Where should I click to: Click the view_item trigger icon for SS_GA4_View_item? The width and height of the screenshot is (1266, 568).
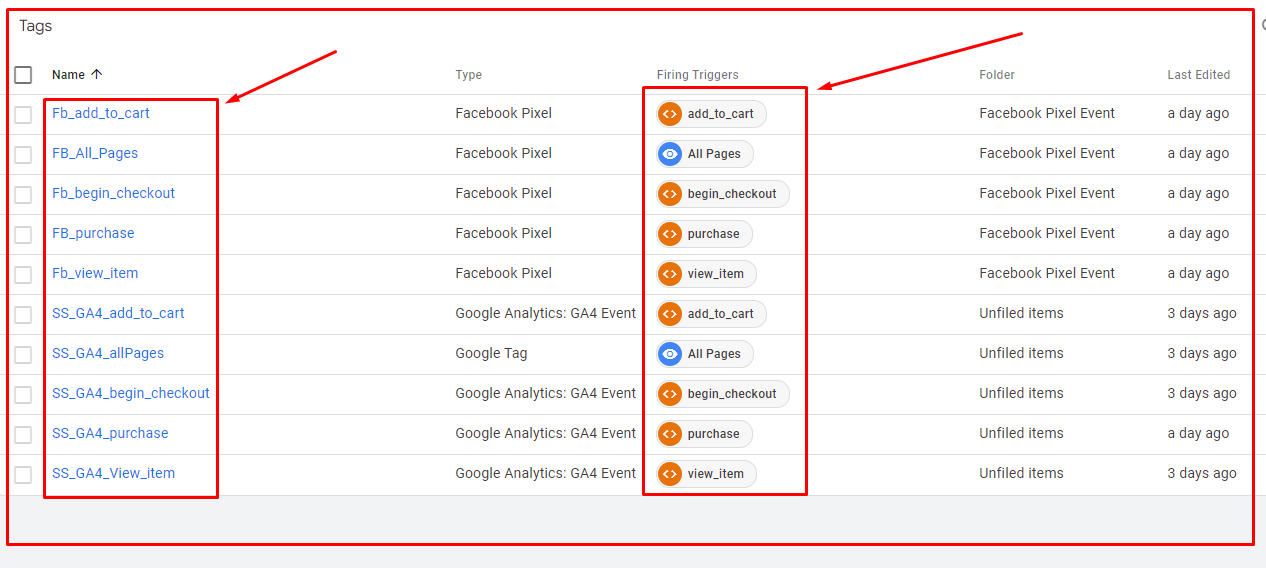pos(670,474)
